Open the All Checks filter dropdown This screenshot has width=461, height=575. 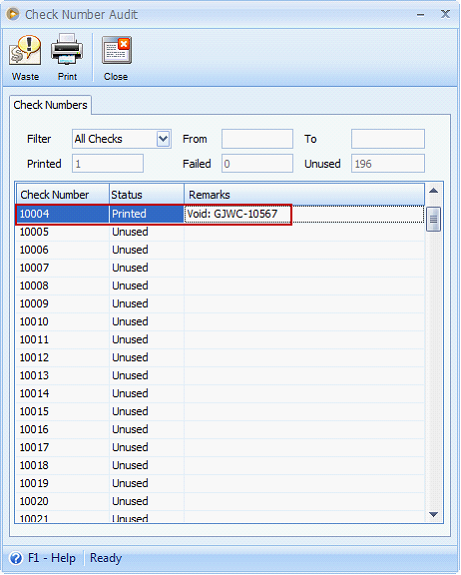point(163,139)
